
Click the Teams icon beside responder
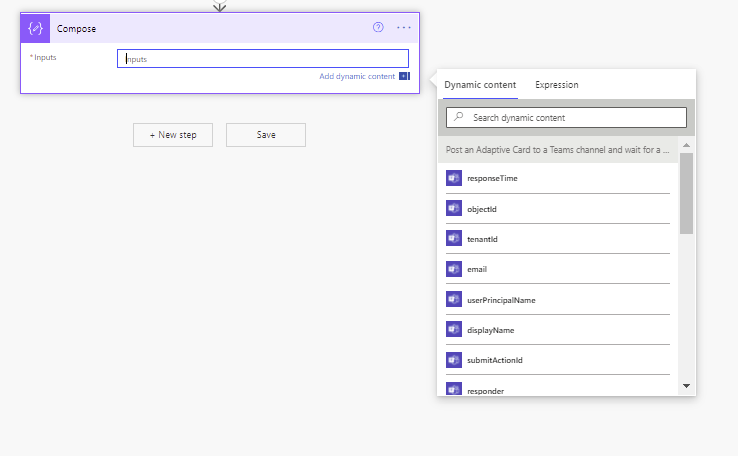click(454, 389)
